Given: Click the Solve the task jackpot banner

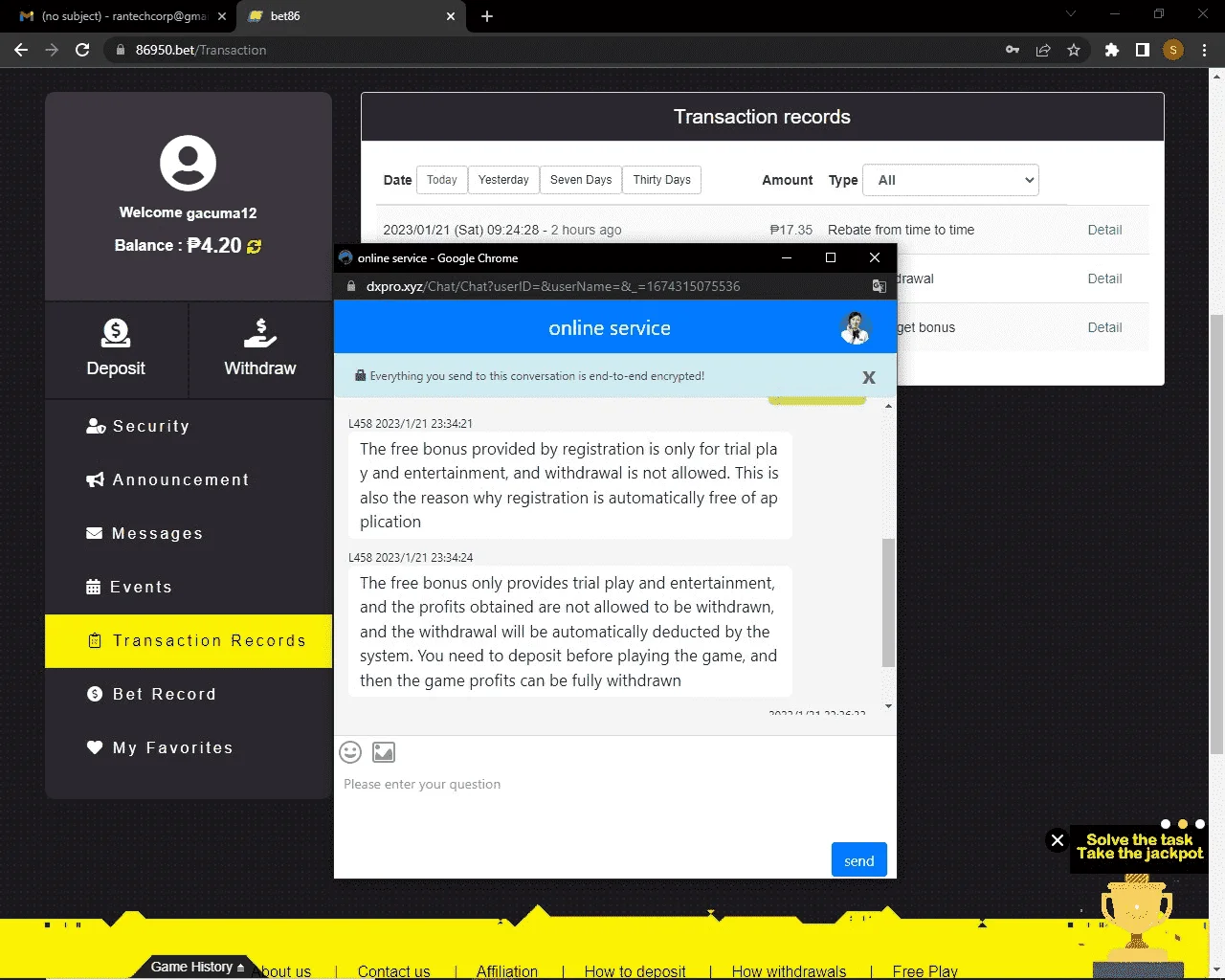Looking at the screenshot, I should pos(1140,847).
